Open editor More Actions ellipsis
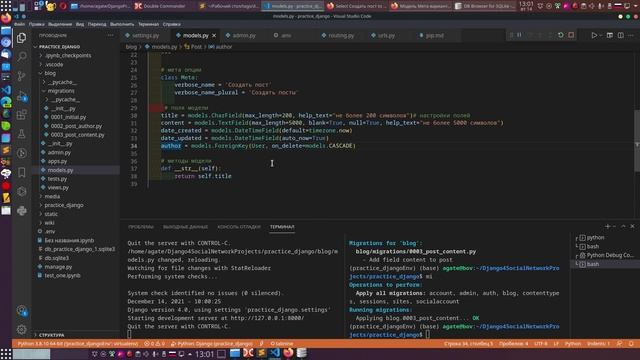This screenshot has height=360, width=640. coord(631,36)
